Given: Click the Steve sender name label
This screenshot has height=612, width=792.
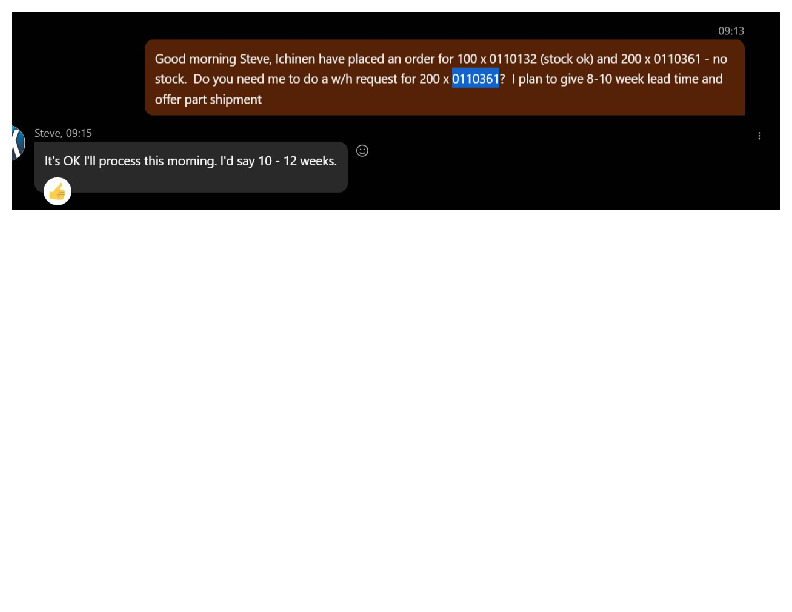Looking at the screenshot, I should point(47,133).
